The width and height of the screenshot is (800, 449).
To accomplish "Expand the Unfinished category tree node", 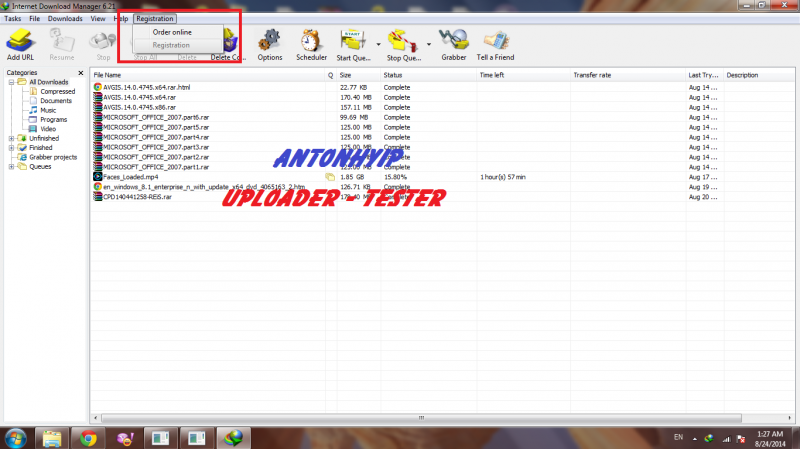I will pos(11,138).
